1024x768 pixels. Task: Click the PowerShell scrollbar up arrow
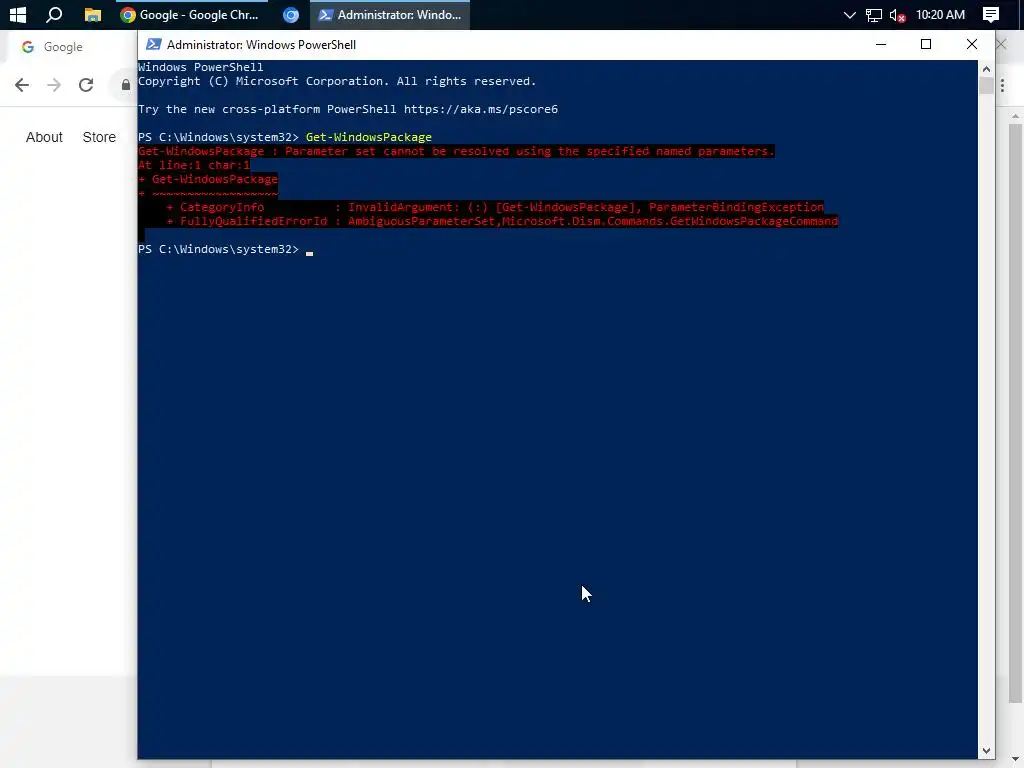click(x=986, y=68)
